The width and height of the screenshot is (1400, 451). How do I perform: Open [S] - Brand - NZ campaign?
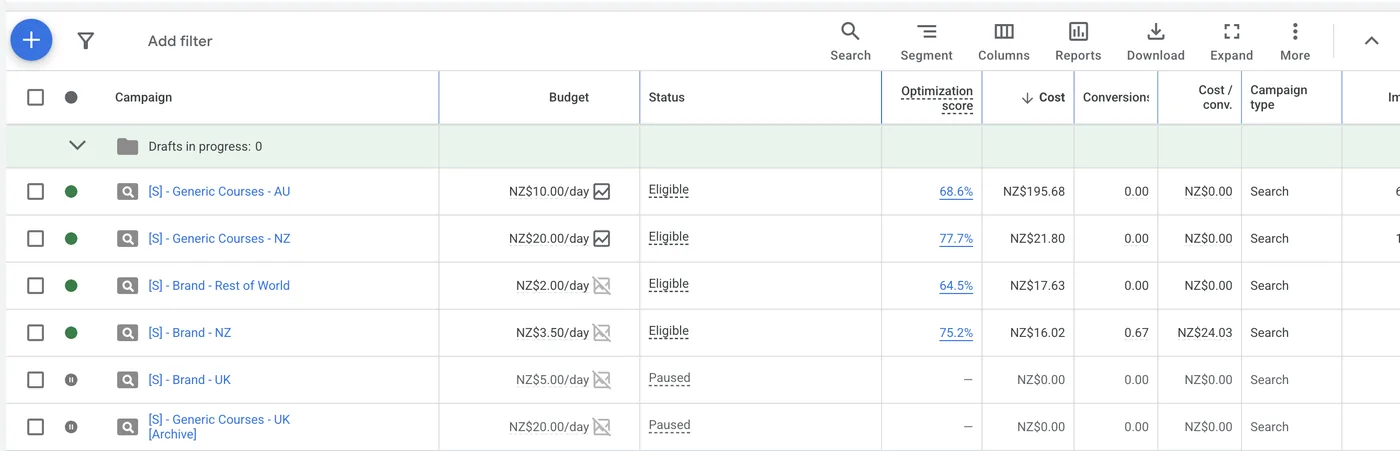[190, 332]
